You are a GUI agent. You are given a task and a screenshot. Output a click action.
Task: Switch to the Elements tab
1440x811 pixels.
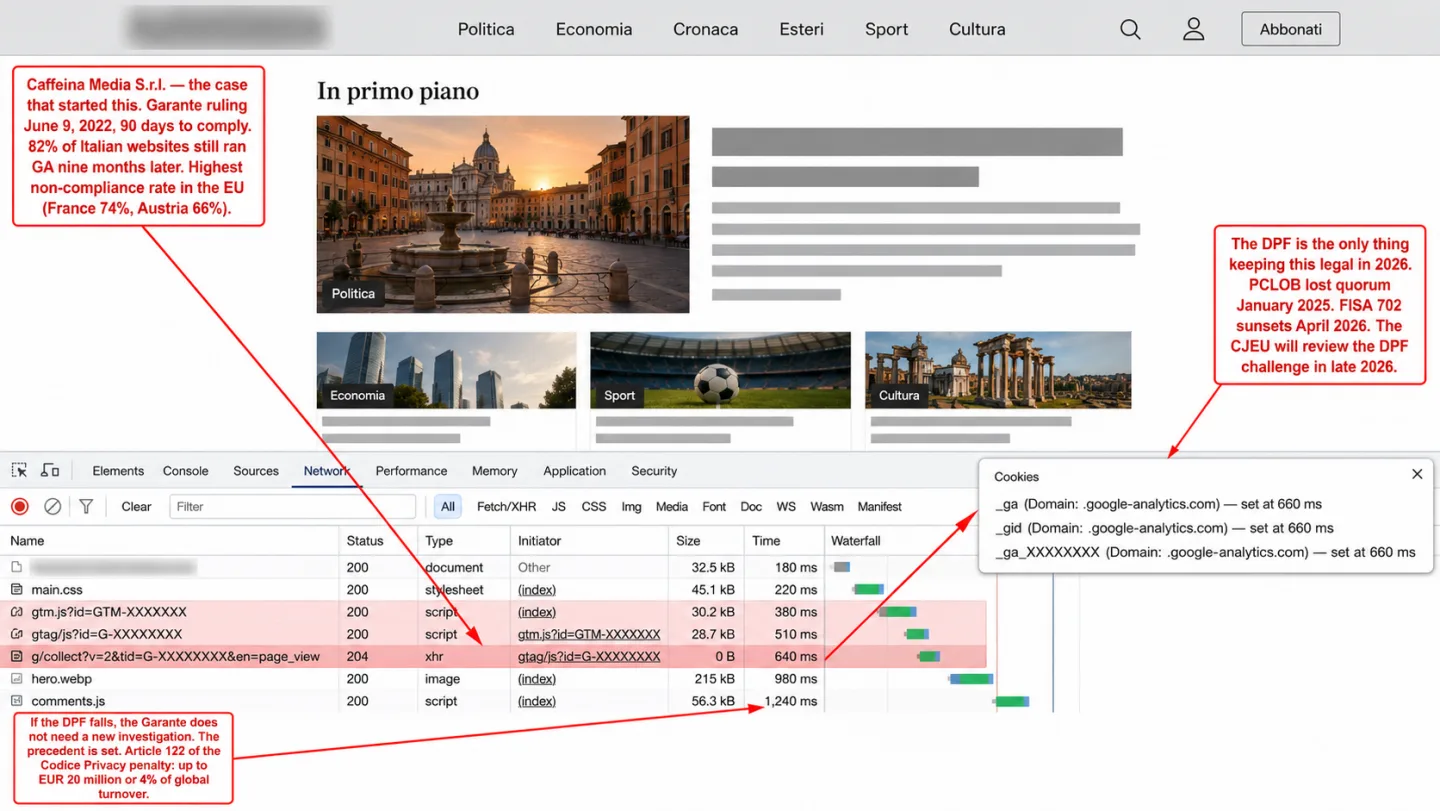point(118,471)
